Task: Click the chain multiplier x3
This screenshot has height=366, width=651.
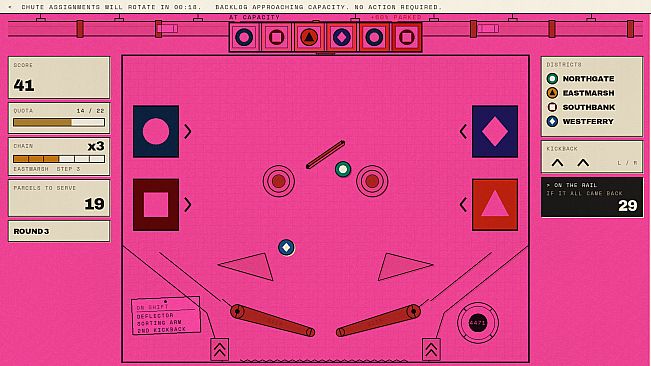Action: pyautogui.click(x=96, y=146)
